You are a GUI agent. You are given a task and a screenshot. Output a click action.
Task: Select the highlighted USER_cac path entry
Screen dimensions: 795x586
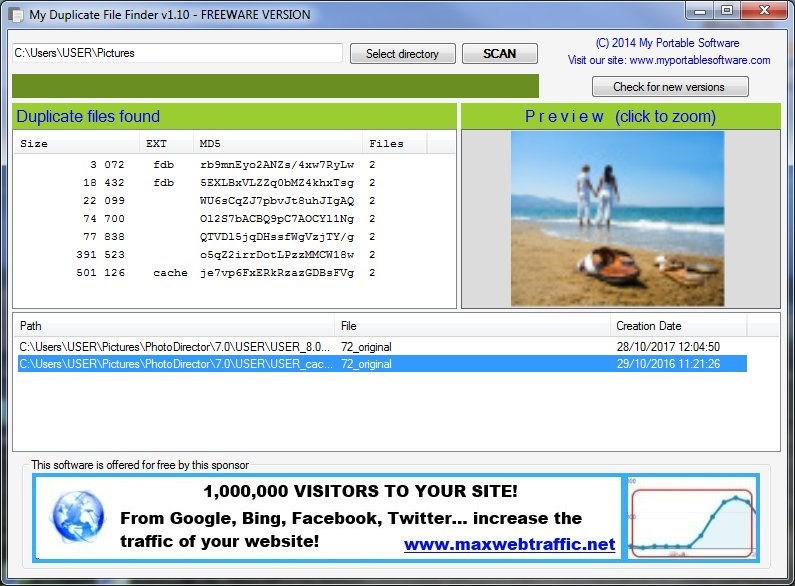click(382, 363)
